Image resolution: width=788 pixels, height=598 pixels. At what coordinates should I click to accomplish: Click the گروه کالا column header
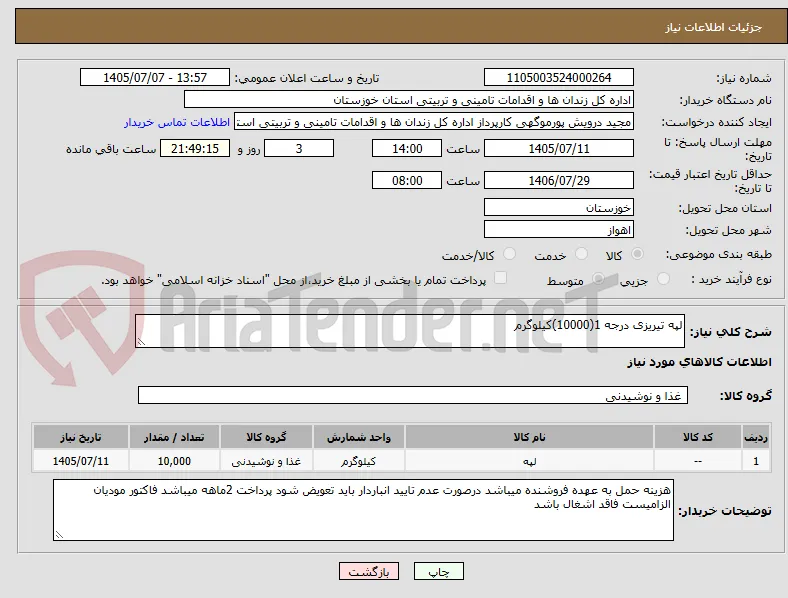pyautogui.click(x=266, y=437)
